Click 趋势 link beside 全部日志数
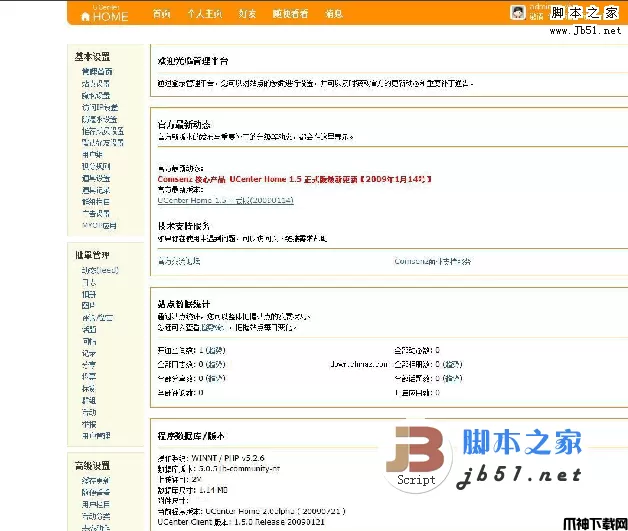The width and height of the screenshot is (628, 531). 217,364
